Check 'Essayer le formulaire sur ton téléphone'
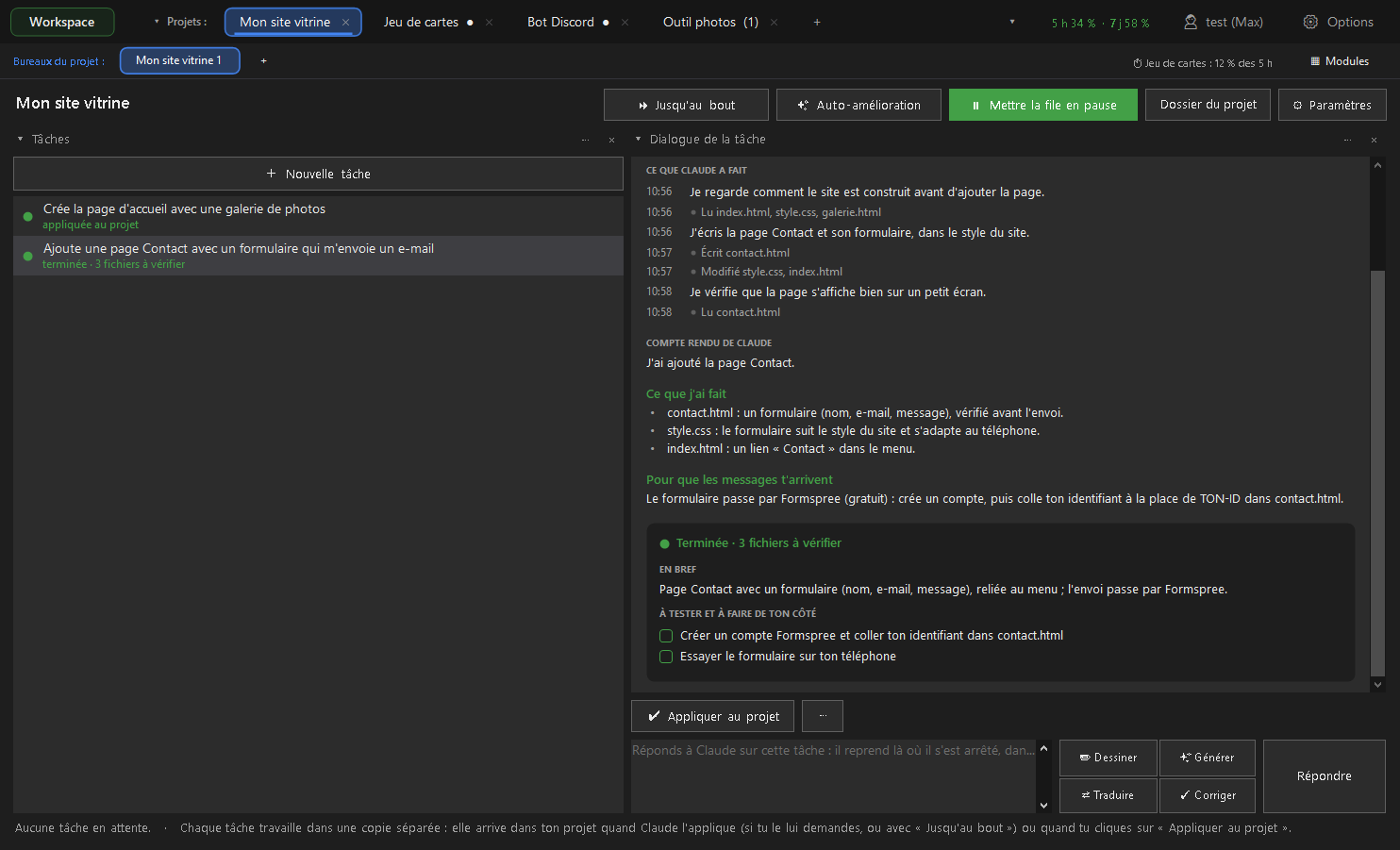This screenshot has width=1400, height=850. click(x=666, y=657)
